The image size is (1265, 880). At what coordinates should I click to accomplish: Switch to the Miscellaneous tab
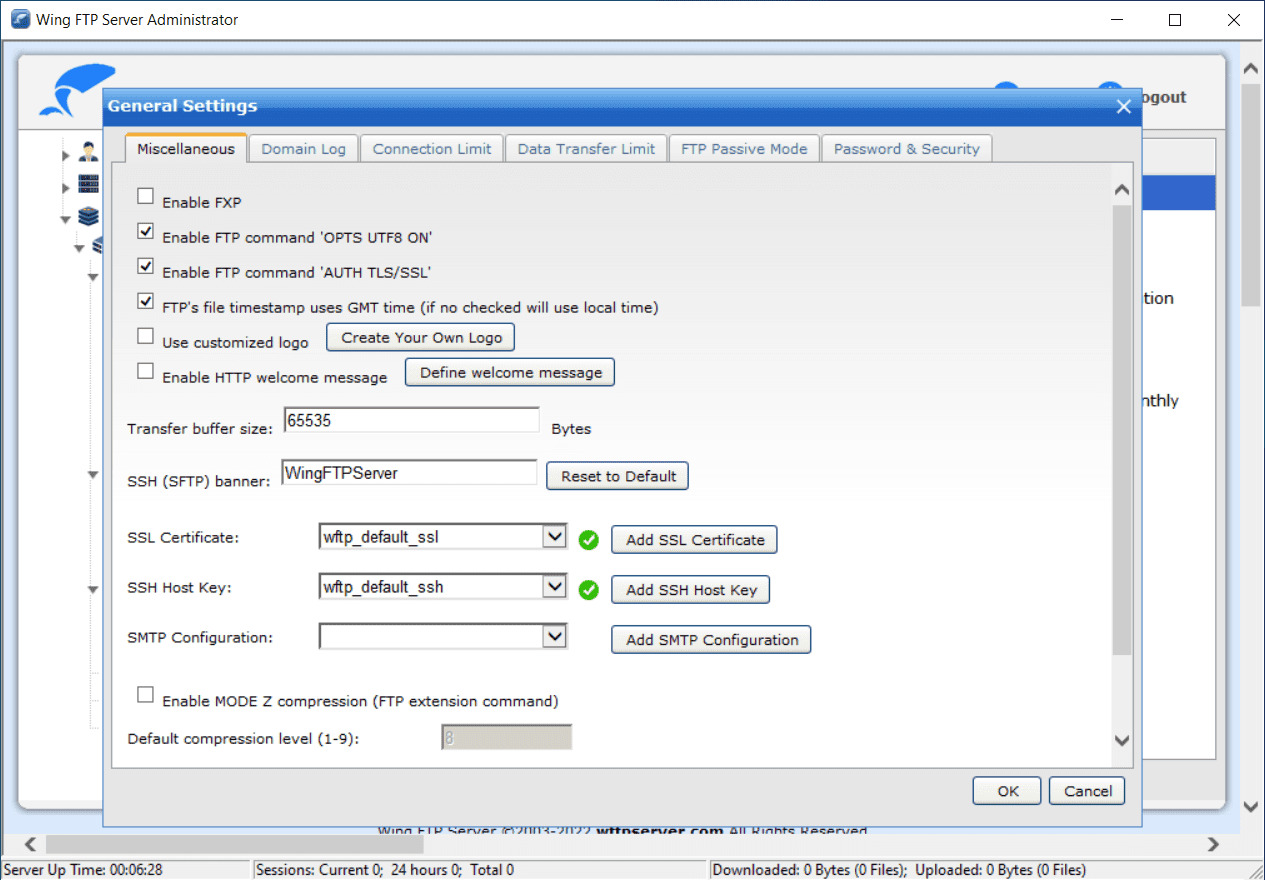(x=186, y=149)
